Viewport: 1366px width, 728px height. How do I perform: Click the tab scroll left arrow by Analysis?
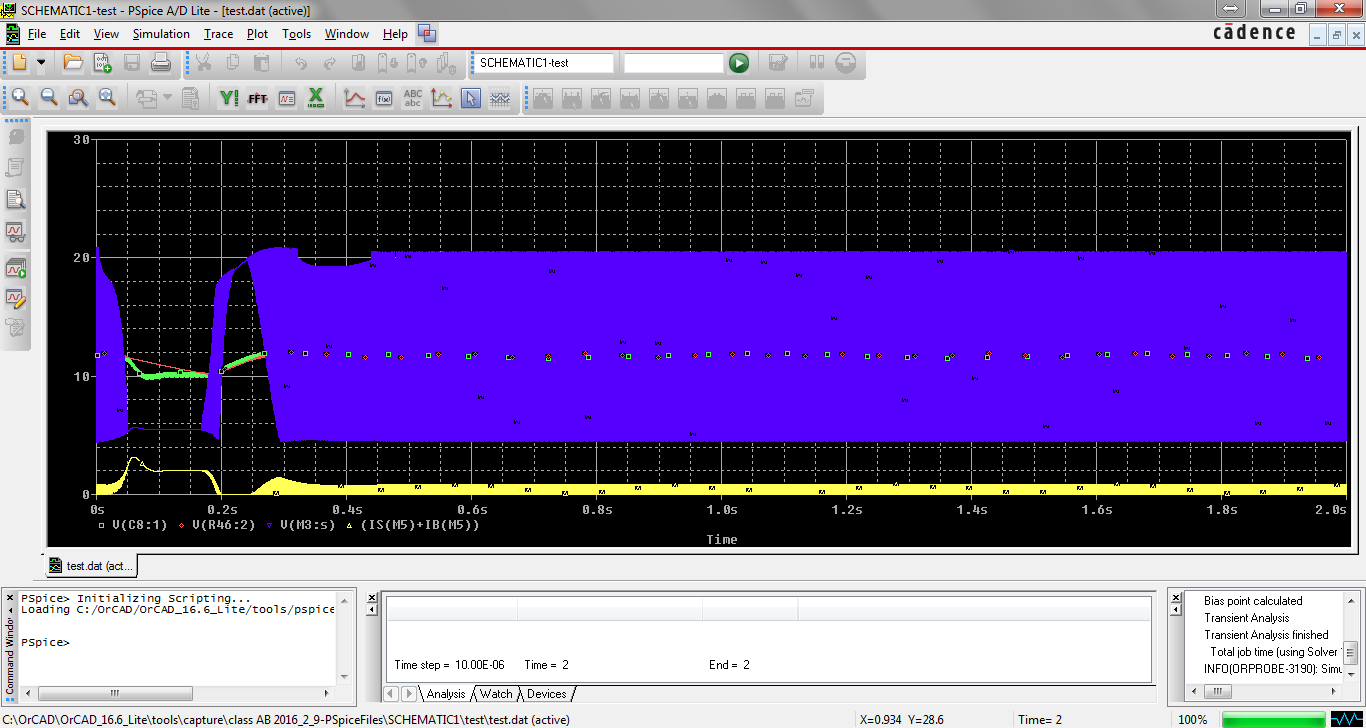[392, 694]
